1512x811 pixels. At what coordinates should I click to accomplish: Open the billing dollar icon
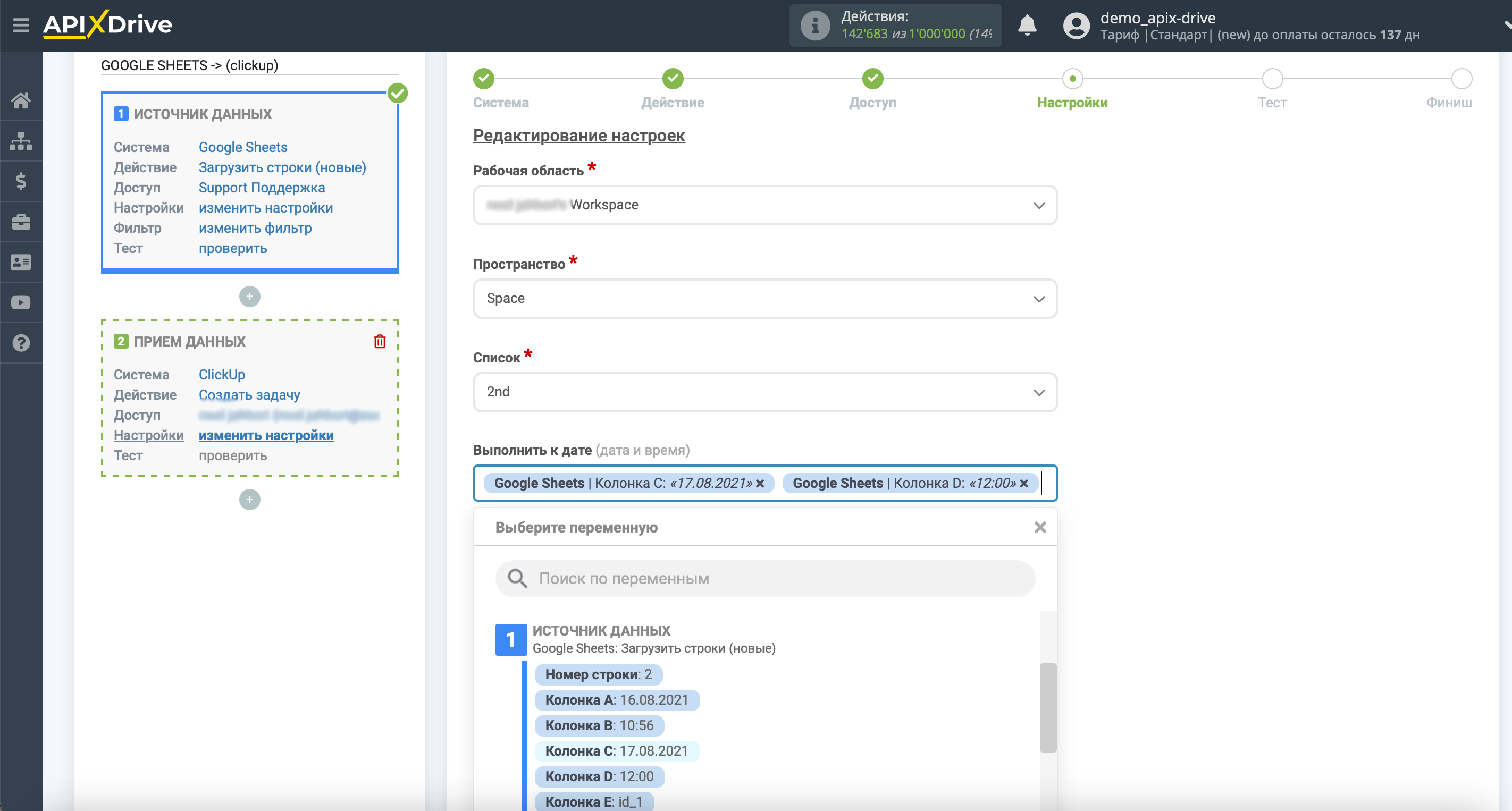21,181
